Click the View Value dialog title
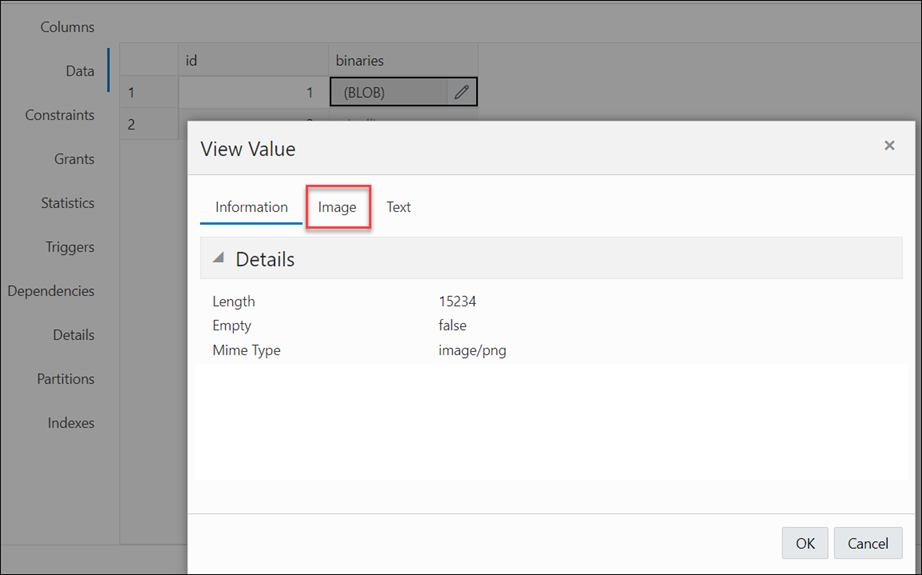This screenshot has width=922, height=575. click(248, 149)
